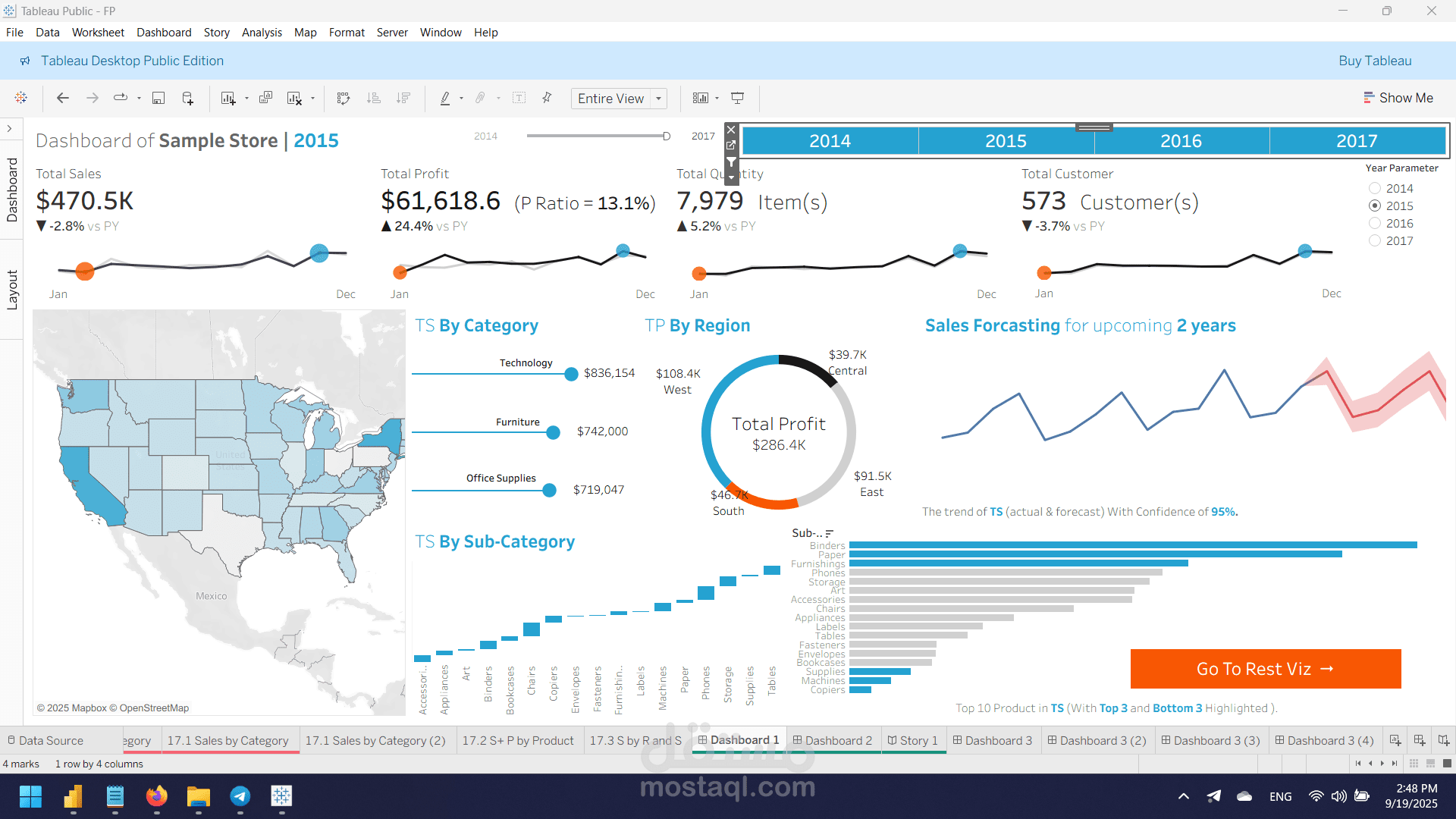The width and height of the screenshot is (1456, 819).
Task: Click the year range slider handle
Action: [667, 136]
